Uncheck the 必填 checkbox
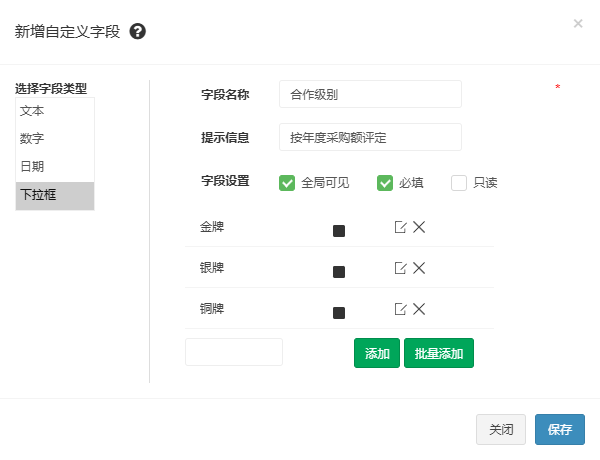The width and height of the screenshot is (600, 460). tap(385, 183)
